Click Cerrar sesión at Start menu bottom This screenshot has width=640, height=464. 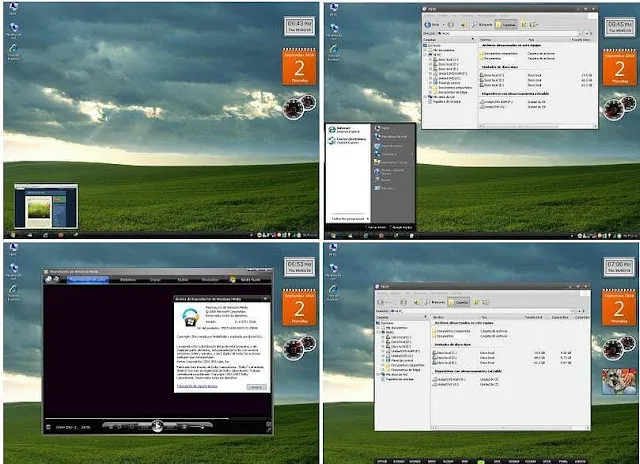[375, 227]
